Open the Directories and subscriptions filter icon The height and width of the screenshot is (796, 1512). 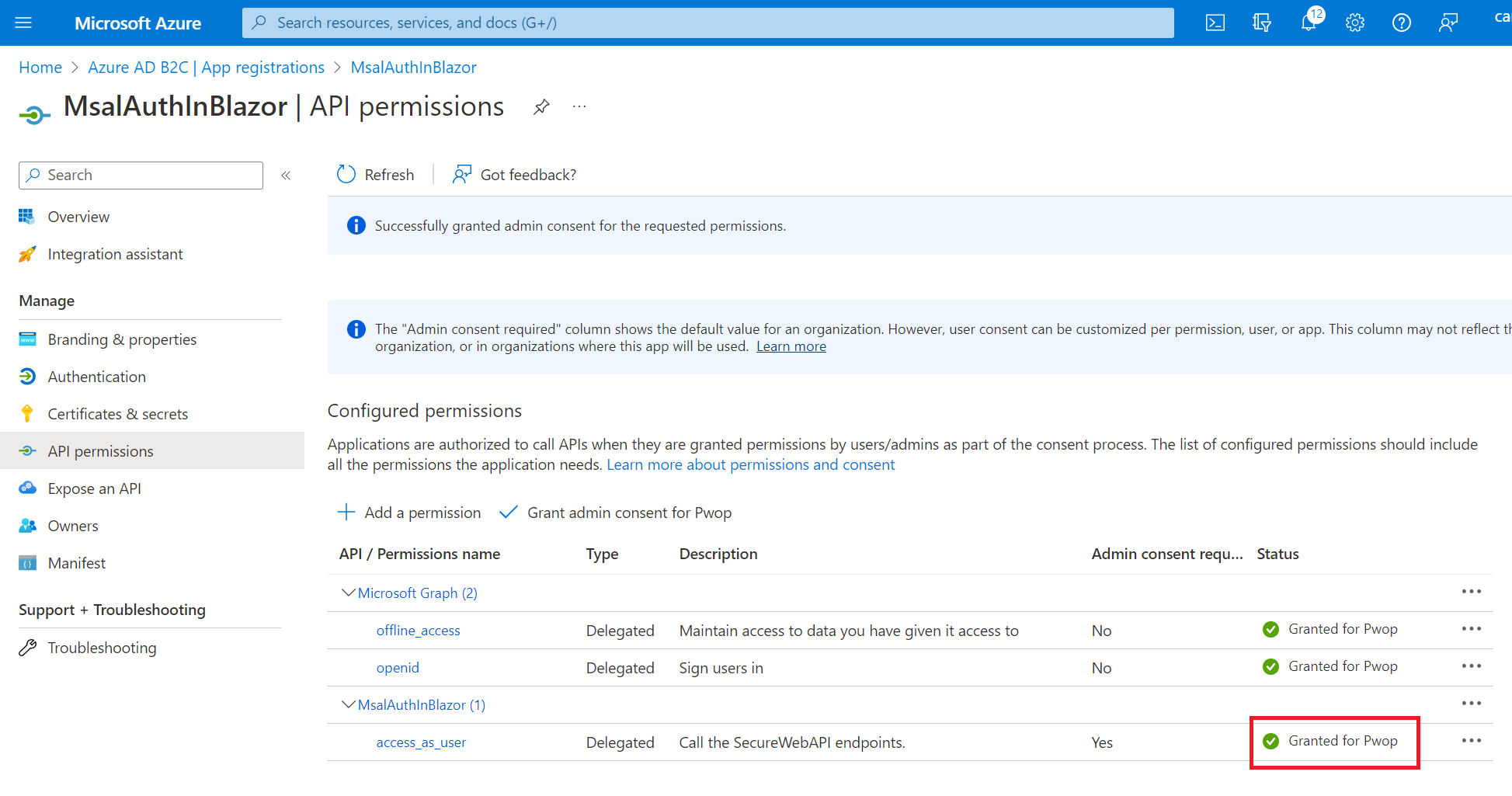point(1262,23)
